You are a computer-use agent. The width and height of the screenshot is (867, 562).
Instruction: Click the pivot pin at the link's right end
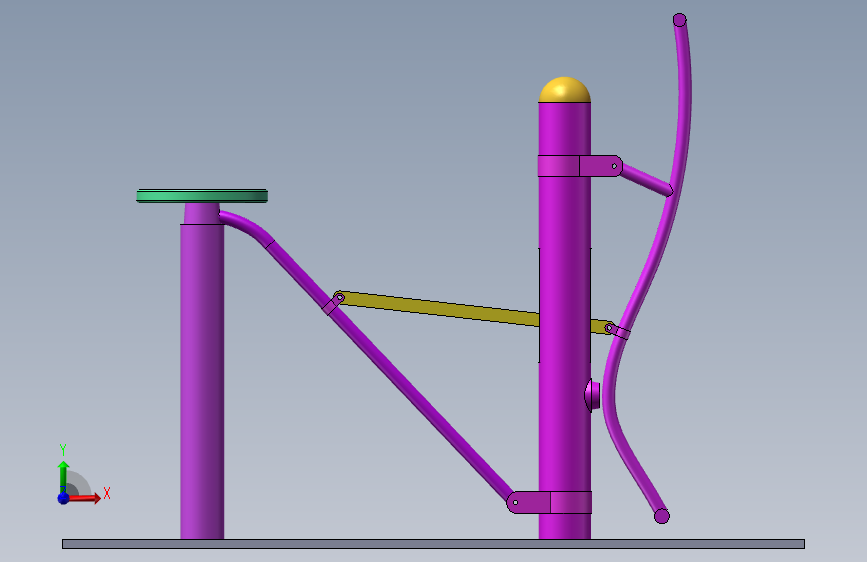[609, 328]
